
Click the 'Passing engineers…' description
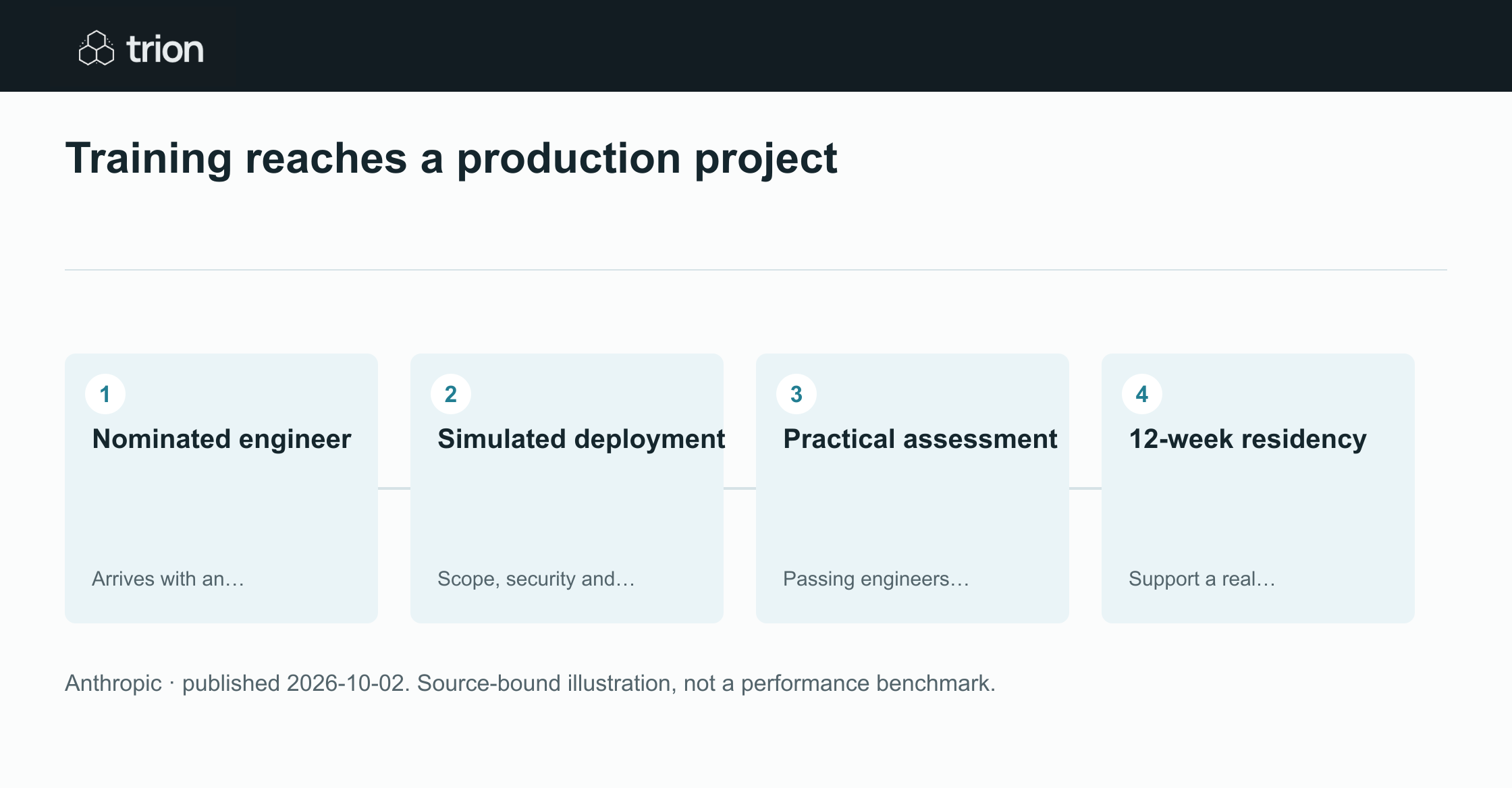(876, 579)
